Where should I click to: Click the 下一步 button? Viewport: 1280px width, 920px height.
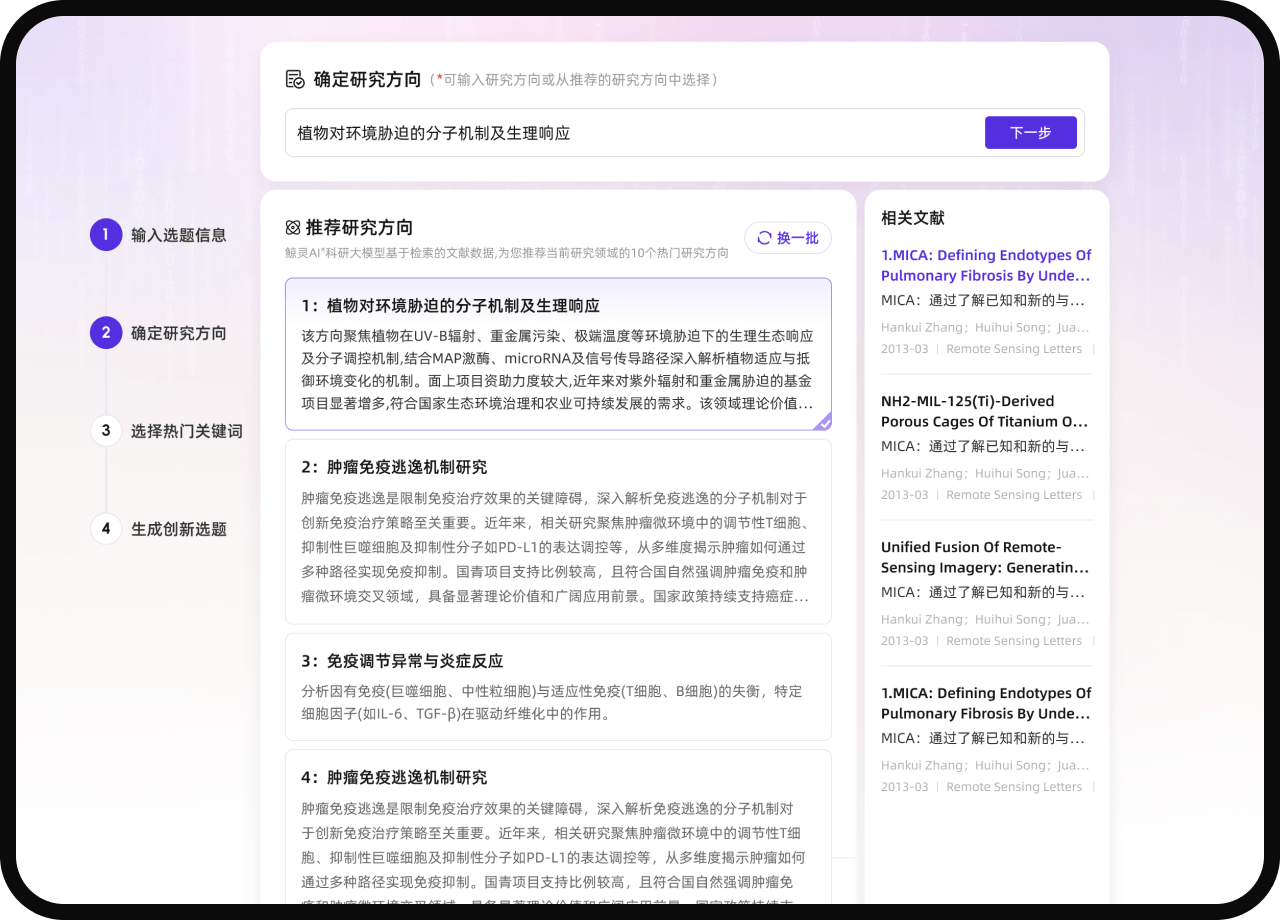coord(1030,132)
